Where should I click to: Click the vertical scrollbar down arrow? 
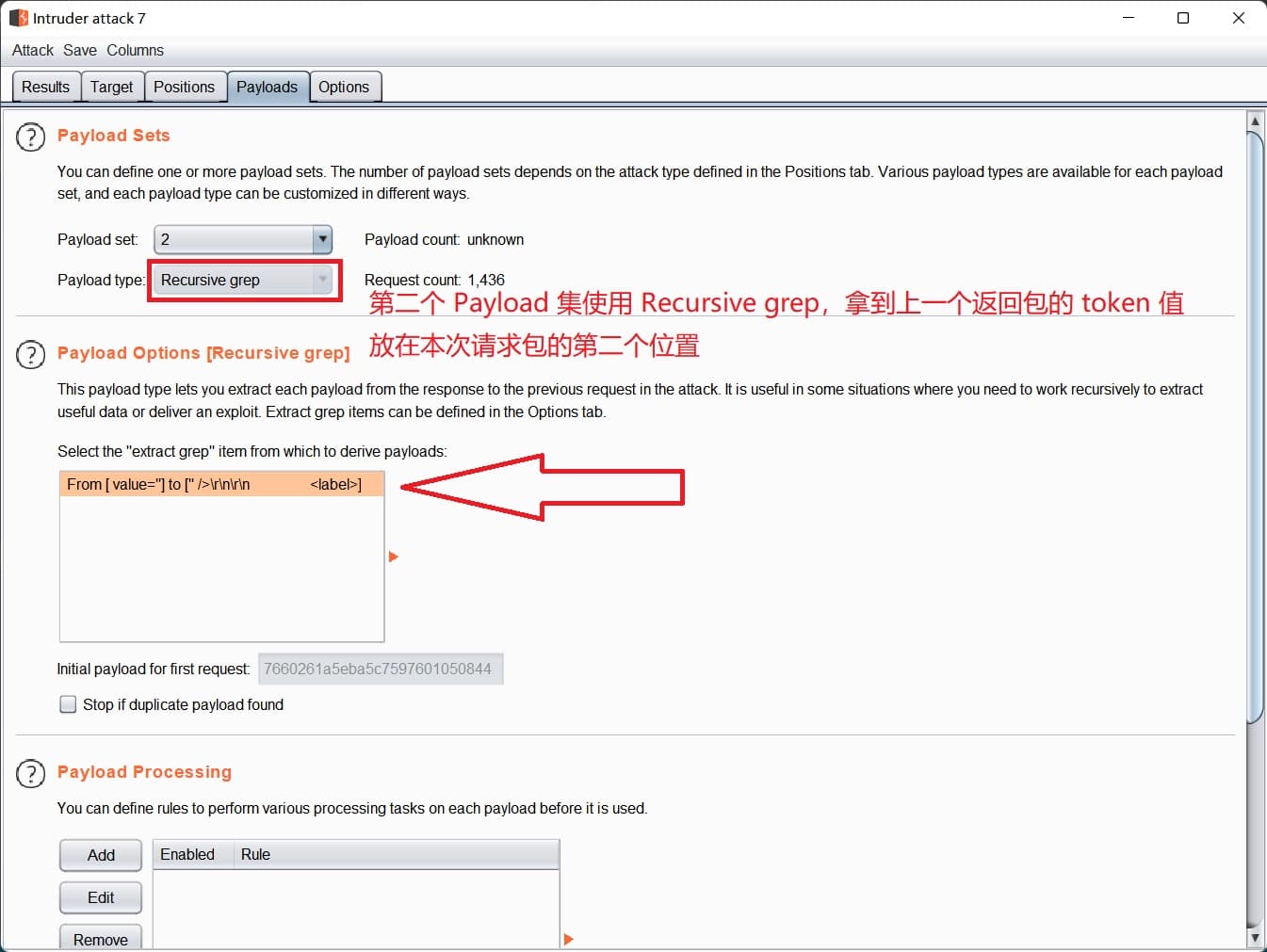[1255, 938]
